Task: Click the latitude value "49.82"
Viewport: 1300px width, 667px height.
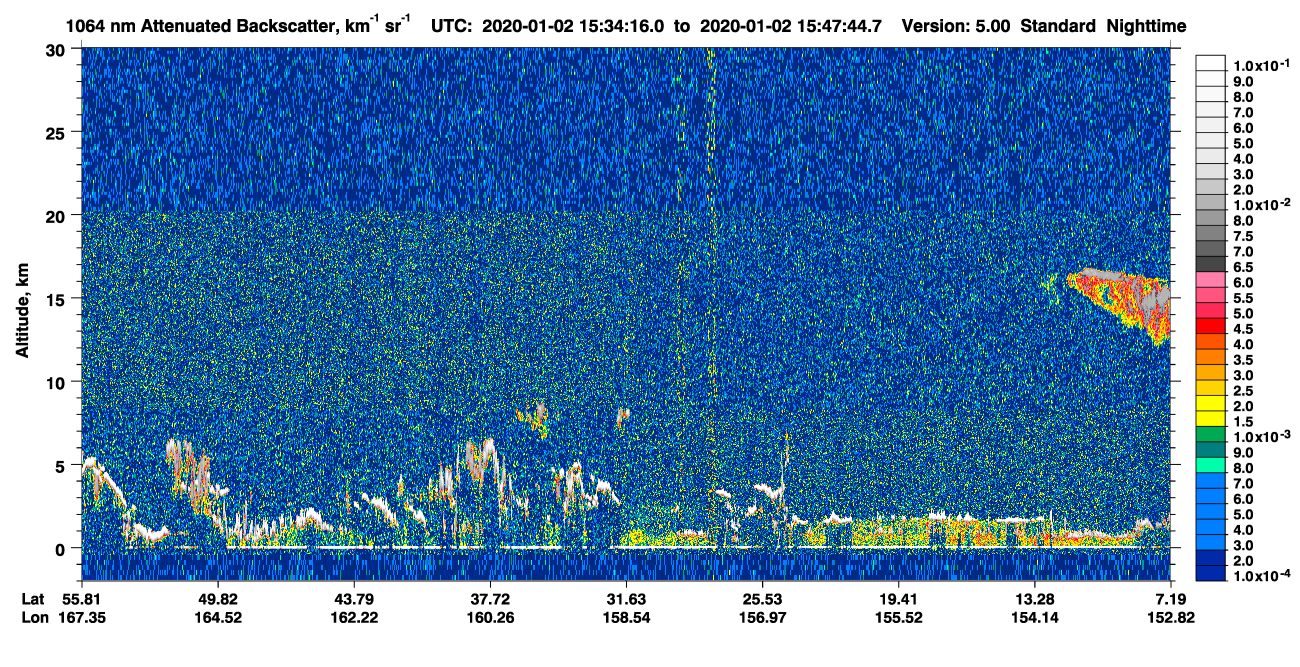Action: (x=217, y=599)
